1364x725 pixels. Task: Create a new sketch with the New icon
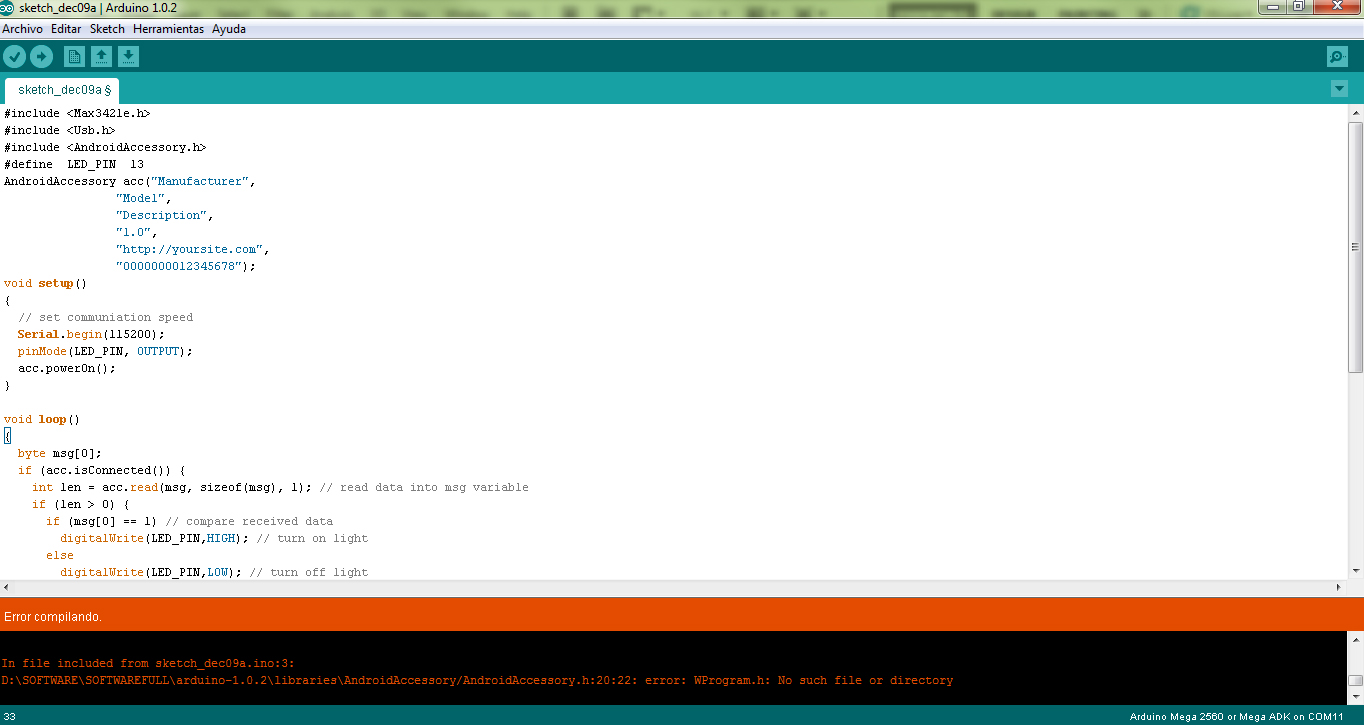tap(73, 56)
